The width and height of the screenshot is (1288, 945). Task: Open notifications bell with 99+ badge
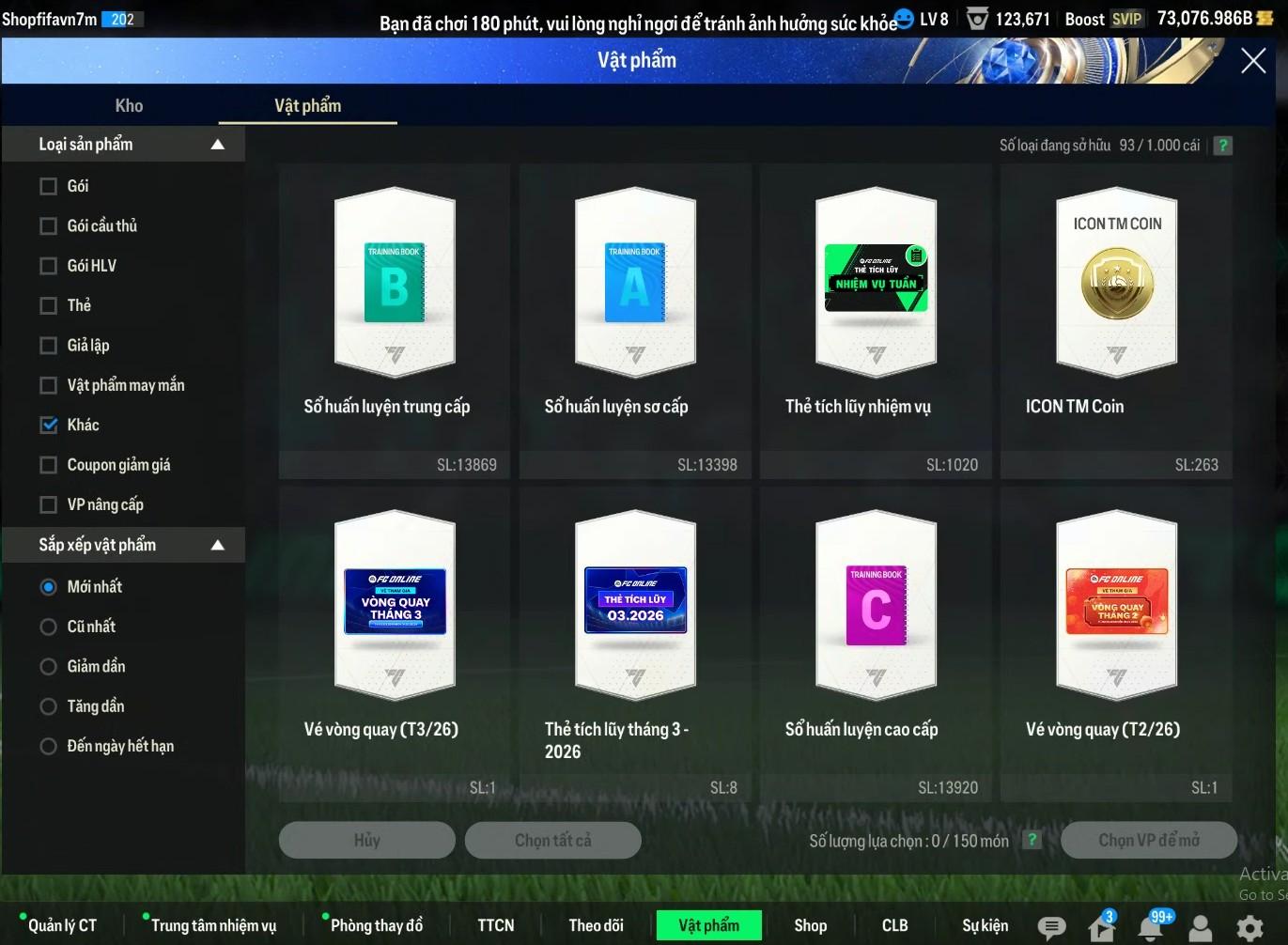tap(1151, 928)
